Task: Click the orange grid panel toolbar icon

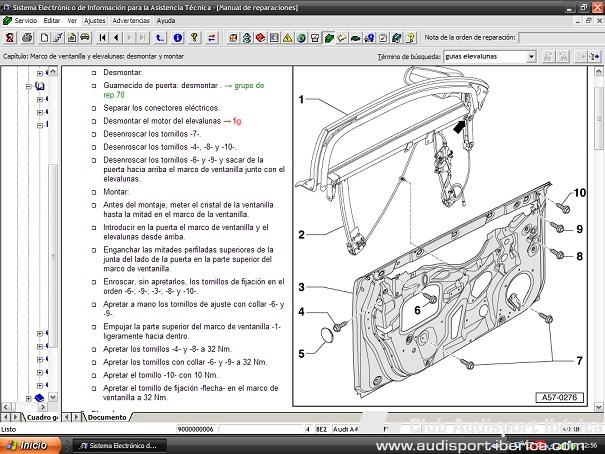Action: [x=233, y=37]
